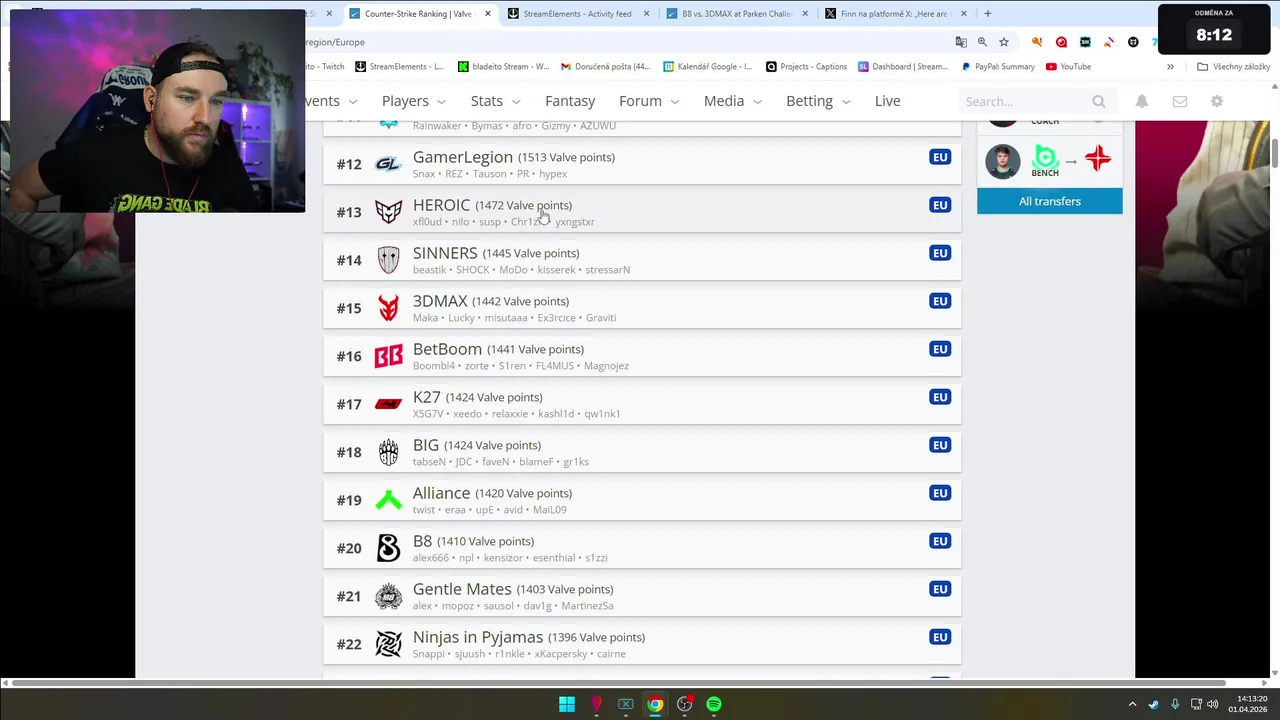Viewport: 1280px width, 720px height.
Task: Click the BIG team logo
Action: (388, 452)
